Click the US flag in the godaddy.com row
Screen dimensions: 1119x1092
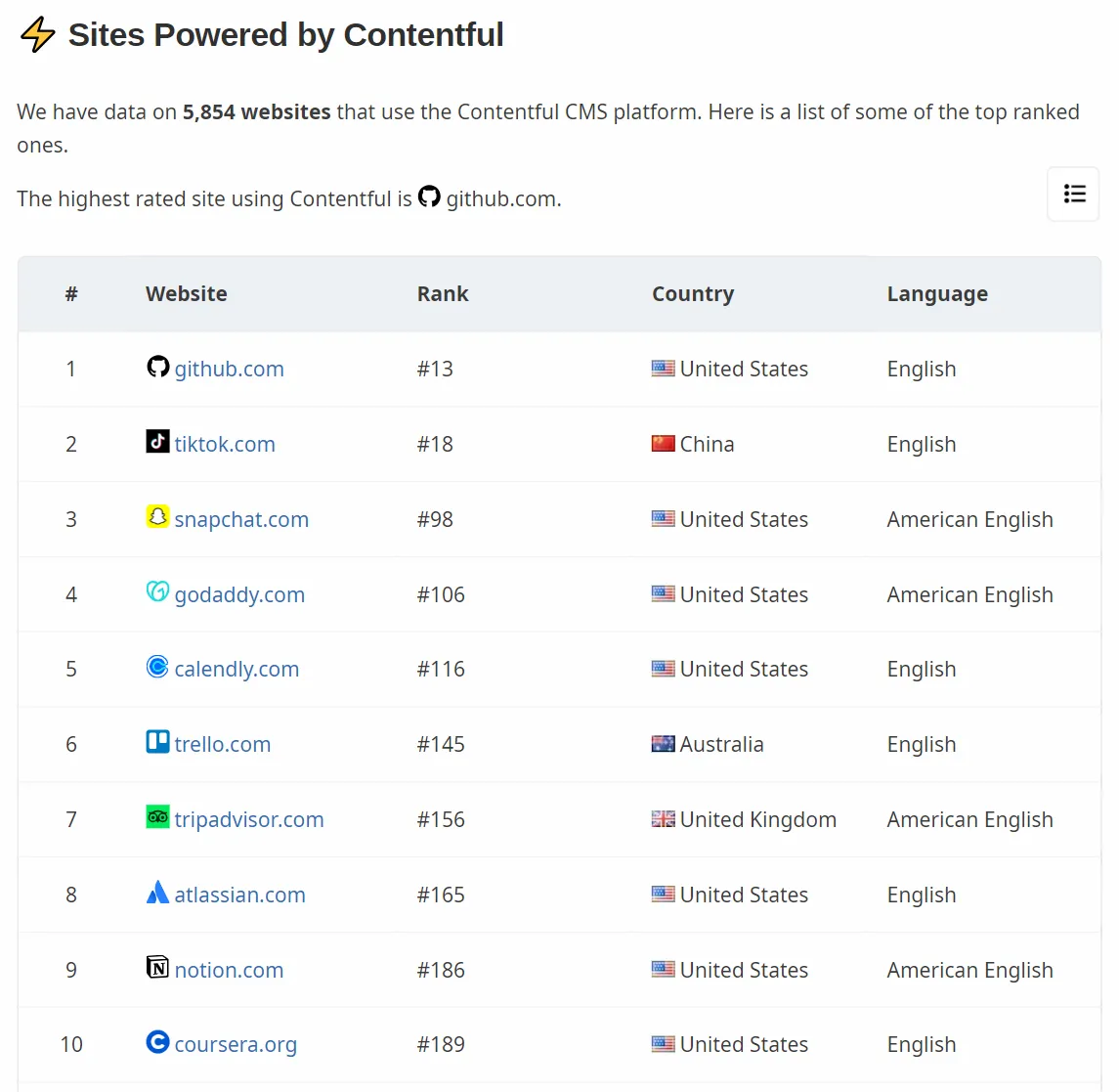[x=663, y=593]
